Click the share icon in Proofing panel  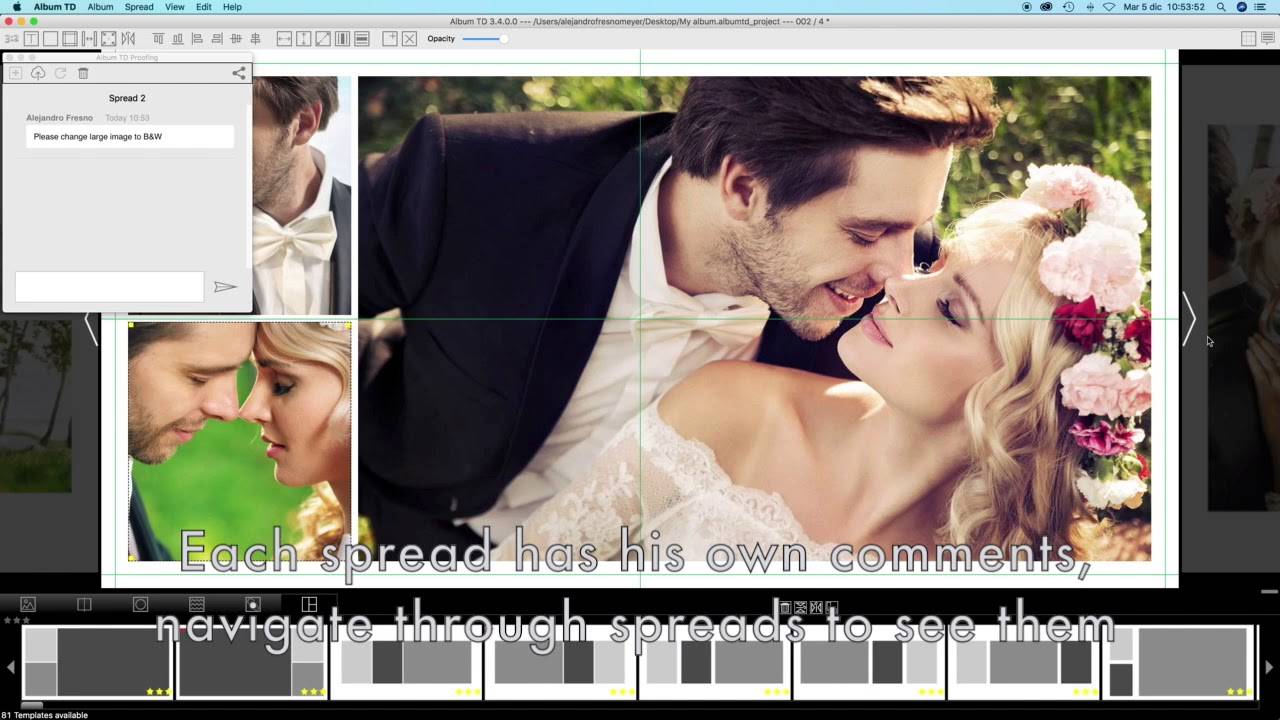[x=238, y=73]
